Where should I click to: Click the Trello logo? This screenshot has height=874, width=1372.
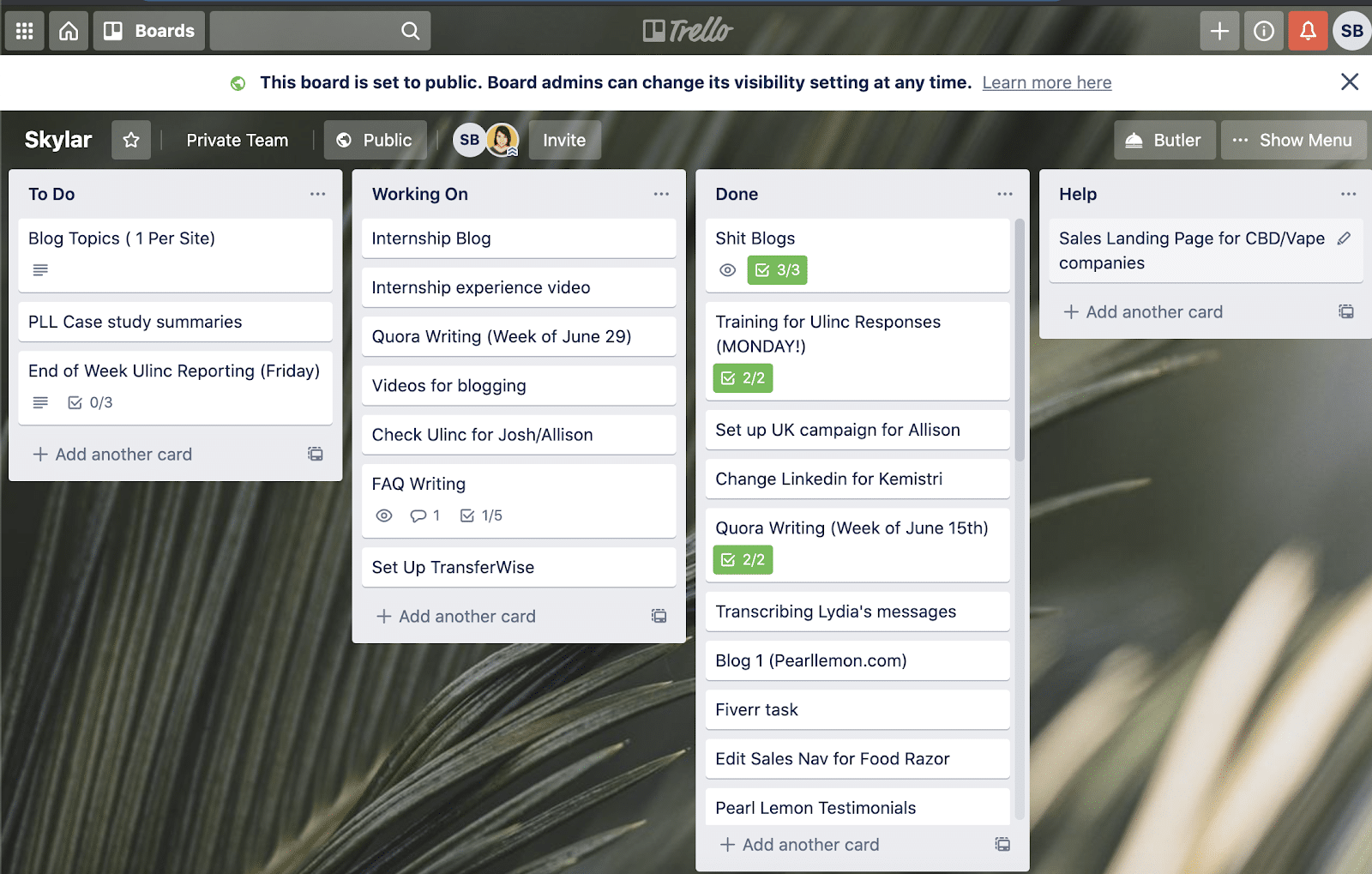(x=688, y=31)
